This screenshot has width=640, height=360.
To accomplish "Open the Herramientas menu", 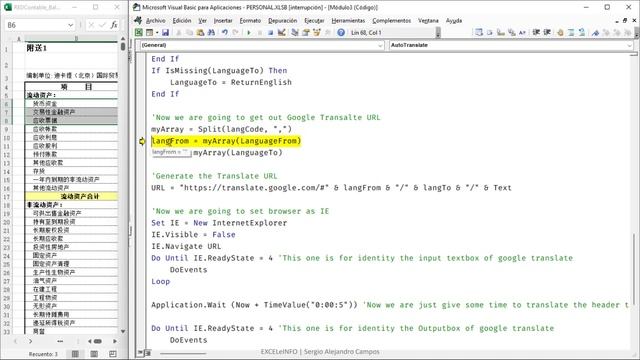I will [x=348, y=20].
